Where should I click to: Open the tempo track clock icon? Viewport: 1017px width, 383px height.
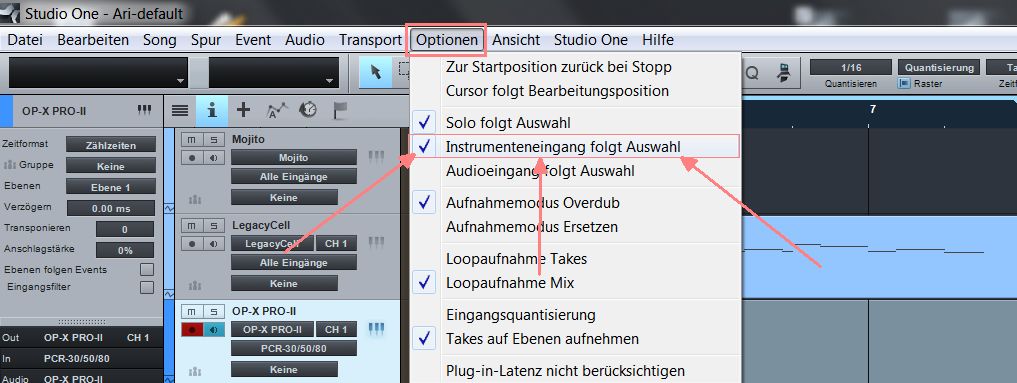click(x=307, y=110)
